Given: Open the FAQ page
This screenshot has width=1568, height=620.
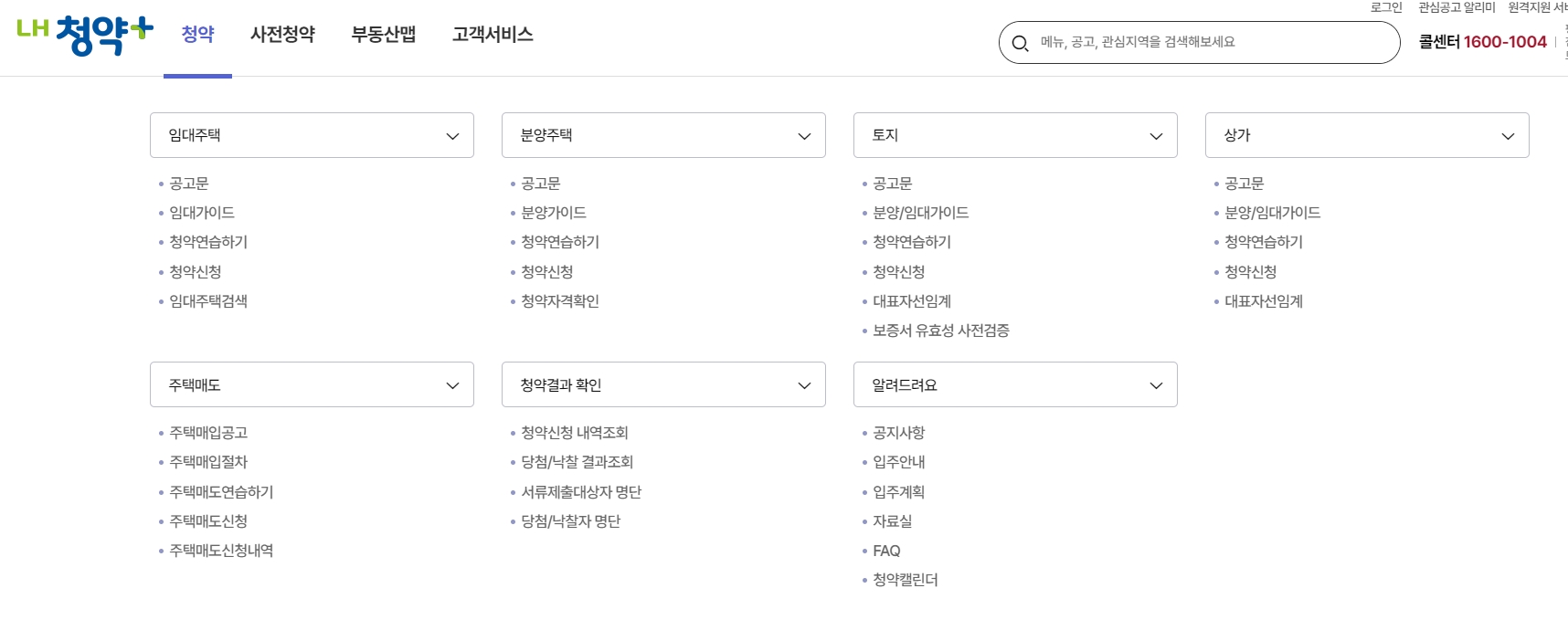Looking at the screenshot, I should [885, 550].
